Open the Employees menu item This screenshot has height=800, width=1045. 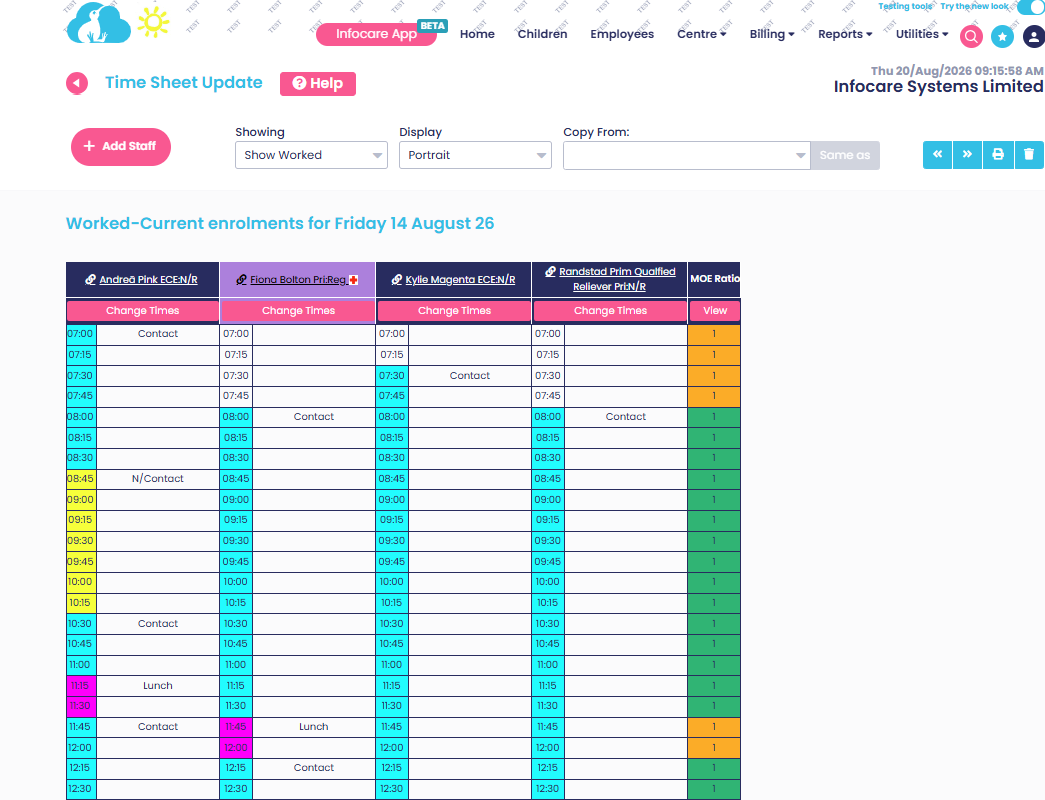pyautogui.click(x=622, y=34)
